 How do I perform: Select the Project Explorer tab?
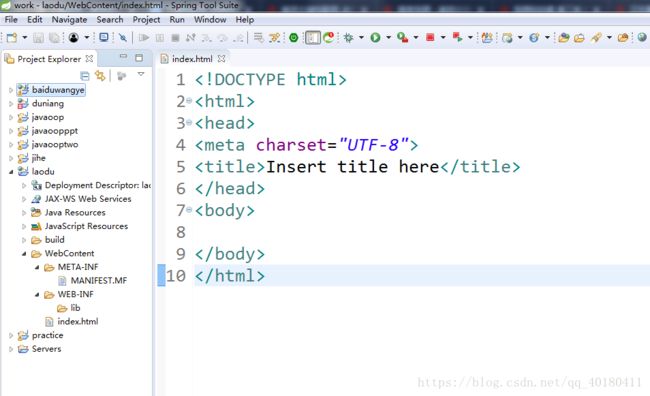click(49, 59)
